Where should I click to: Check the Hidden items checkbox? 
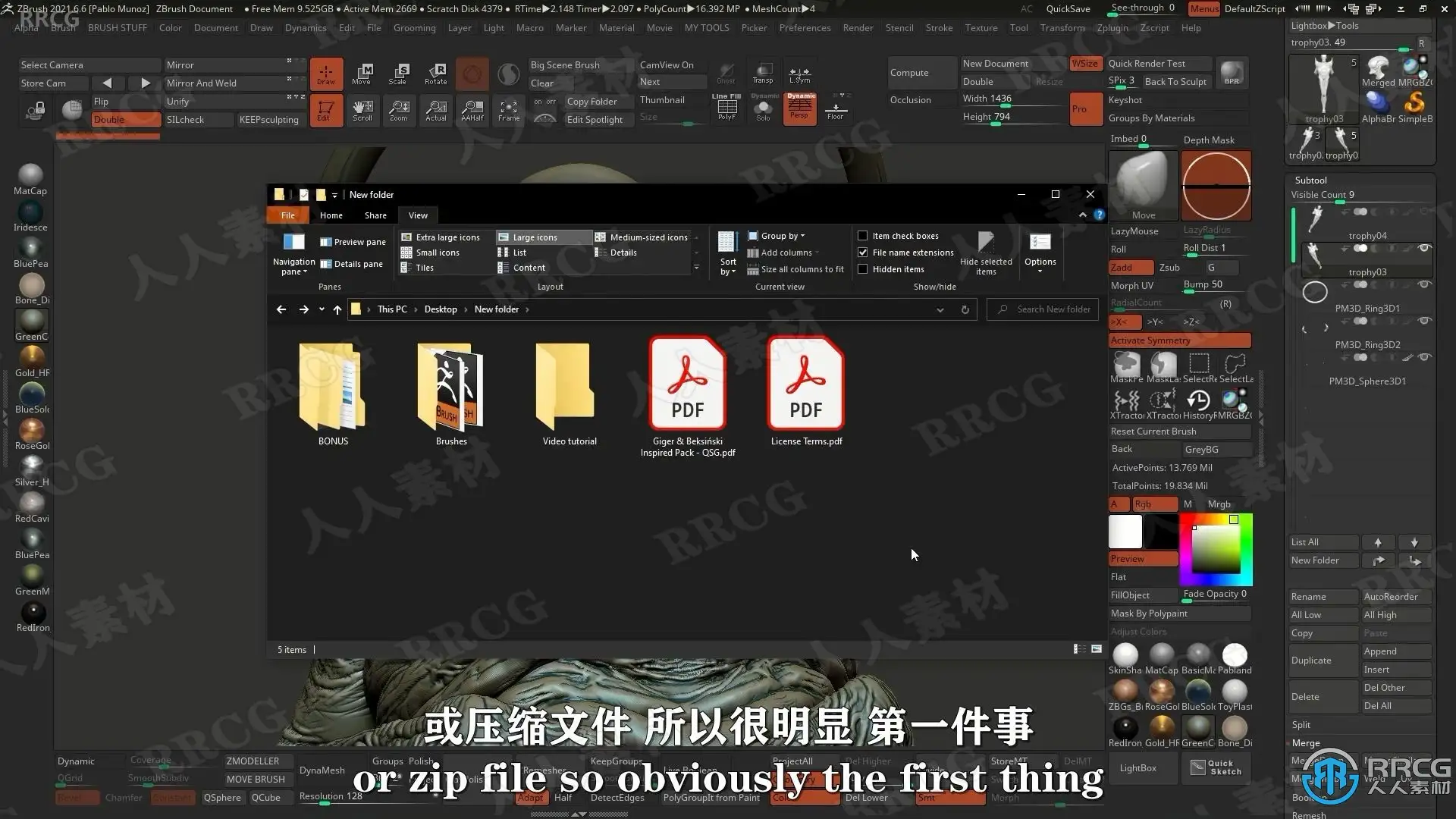tap(862, 269)
